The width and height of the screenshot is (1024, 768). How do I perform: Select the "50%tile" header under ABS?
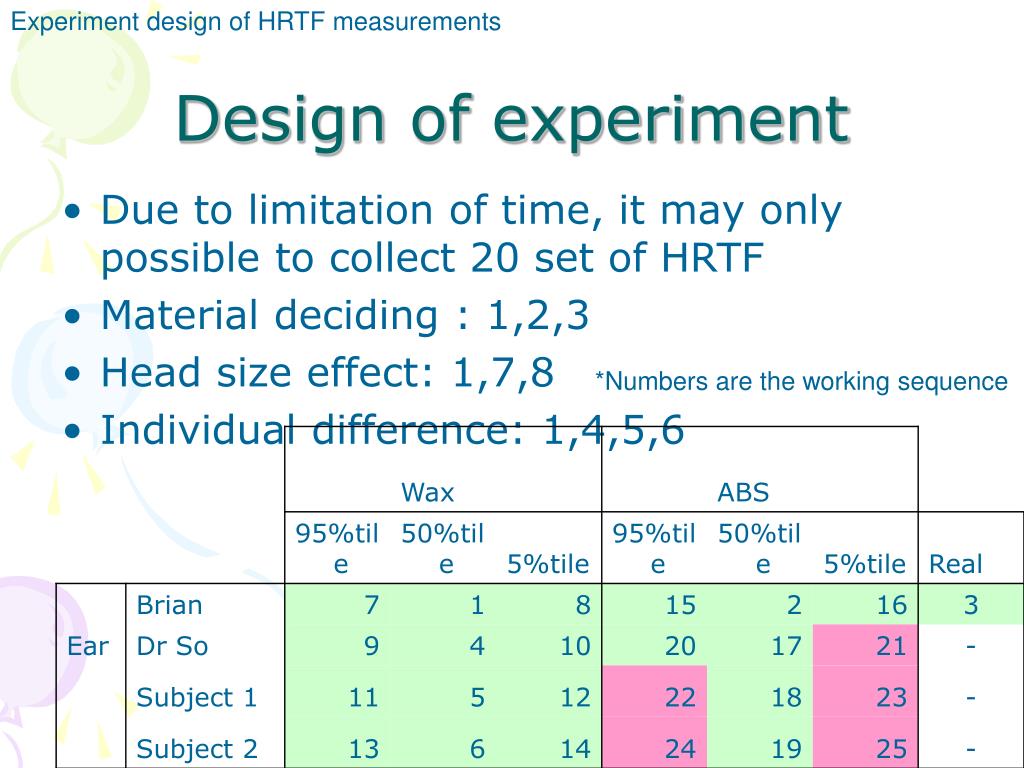[759, 549]
